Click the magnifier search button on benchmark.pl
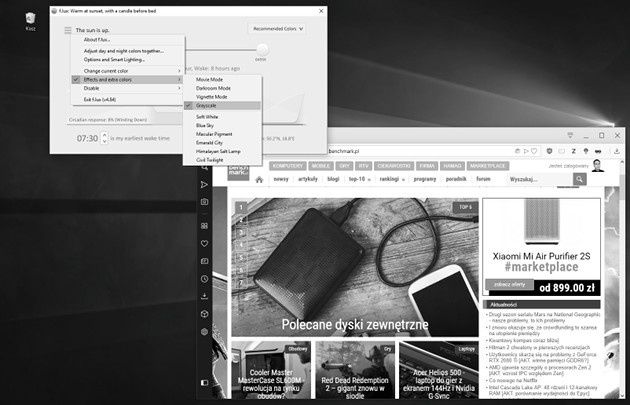 pos(580,179)
